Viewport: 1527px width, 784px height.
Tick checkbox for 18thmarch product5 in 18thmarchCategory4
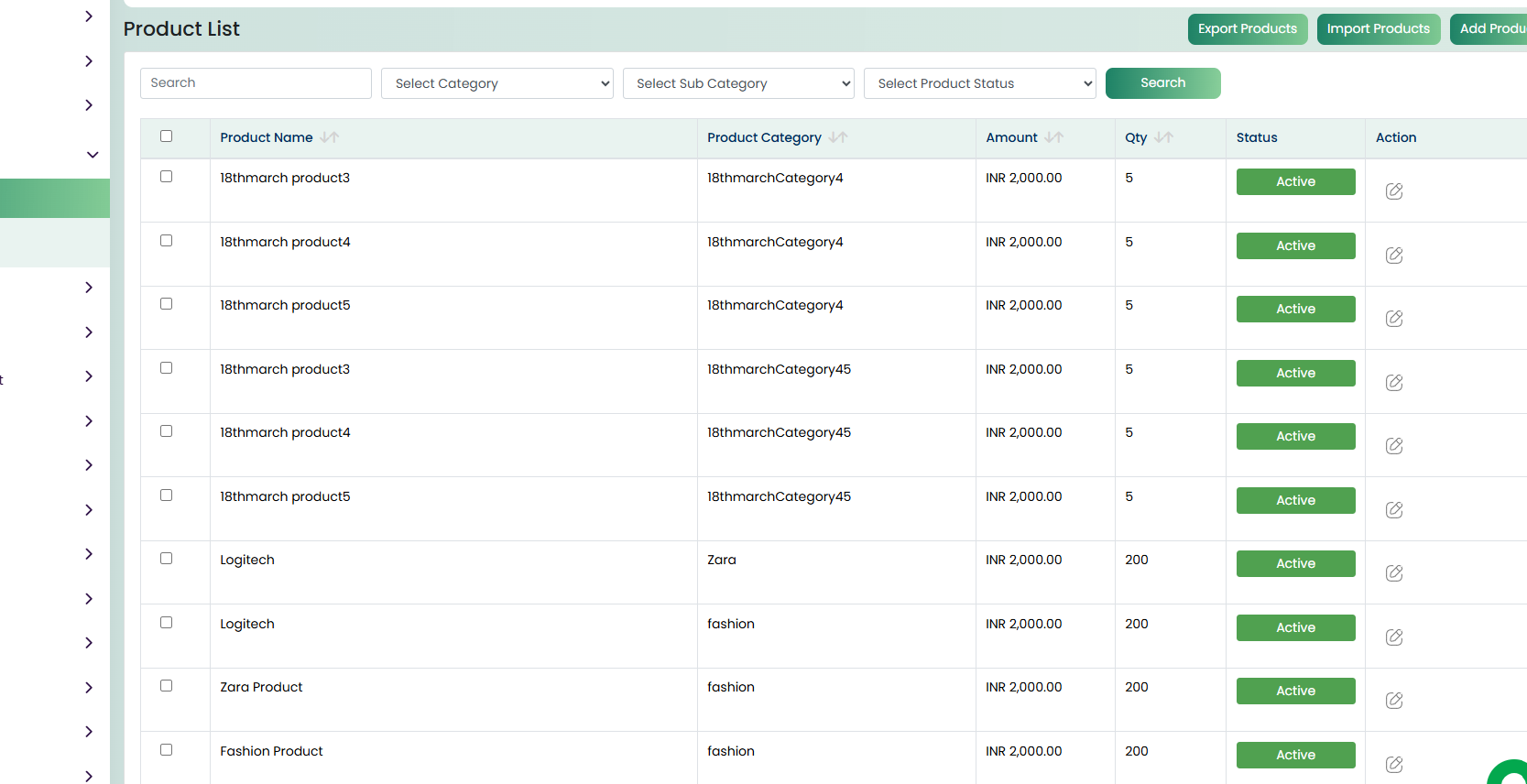tap(166, 304)
